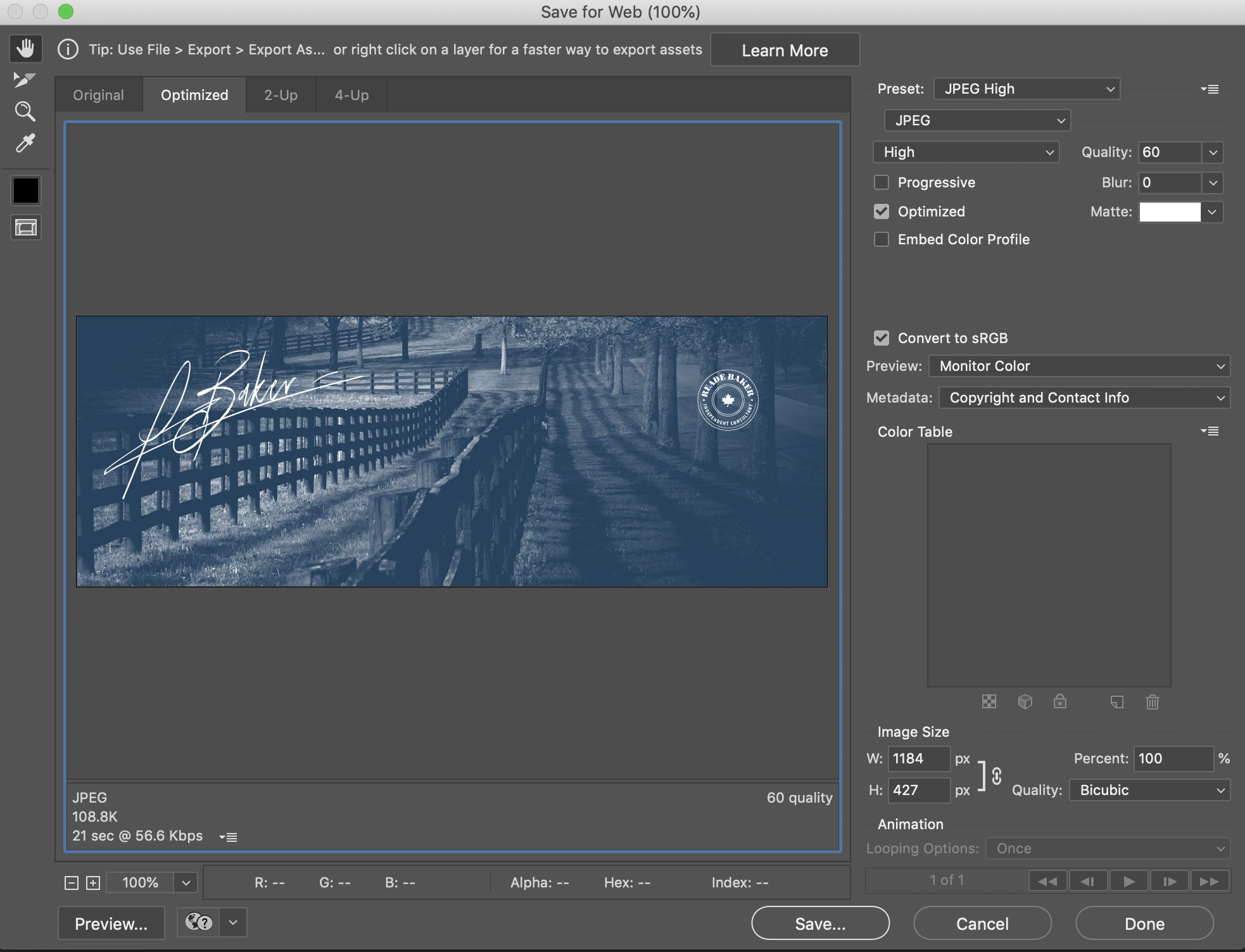
Task: Open the zoom level dropdown arrow
Action: point(186,883)
